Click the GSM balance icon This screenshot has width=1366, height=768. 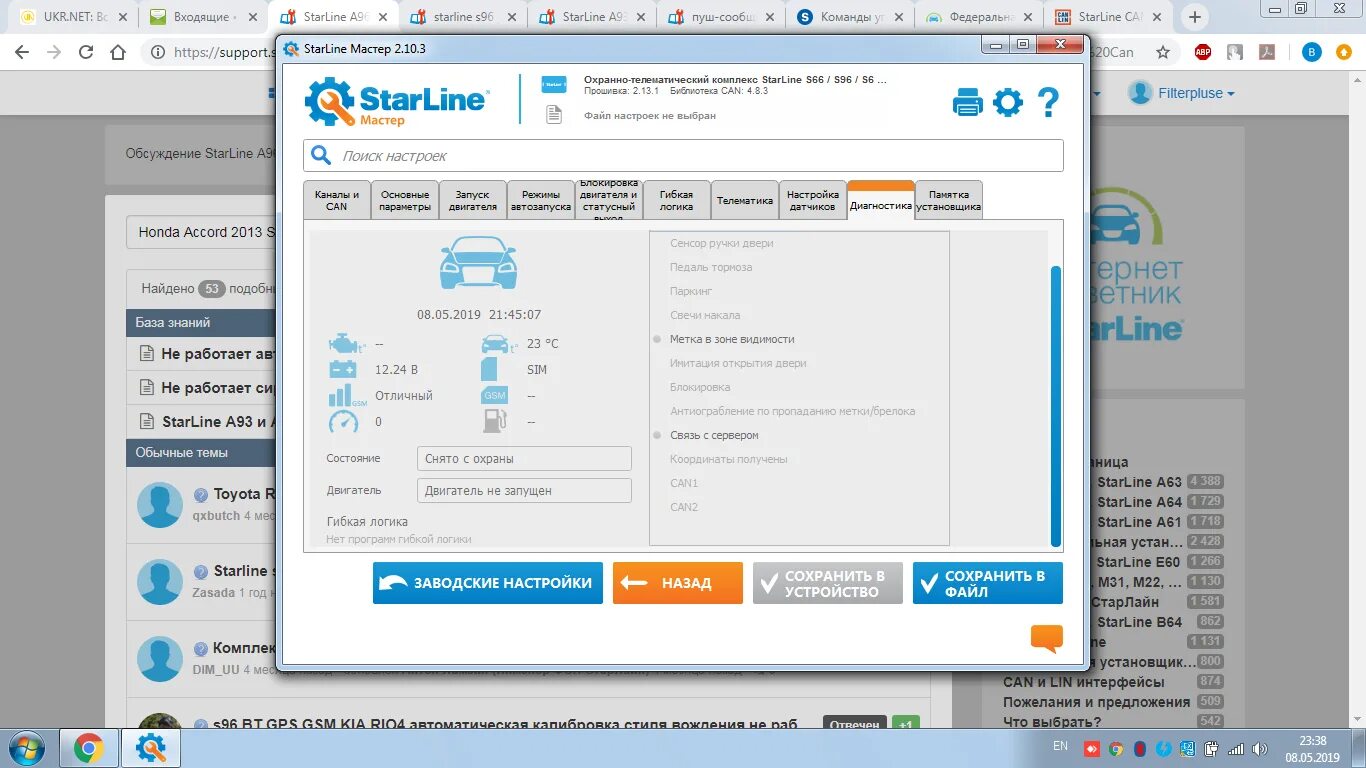click(495, 395)
